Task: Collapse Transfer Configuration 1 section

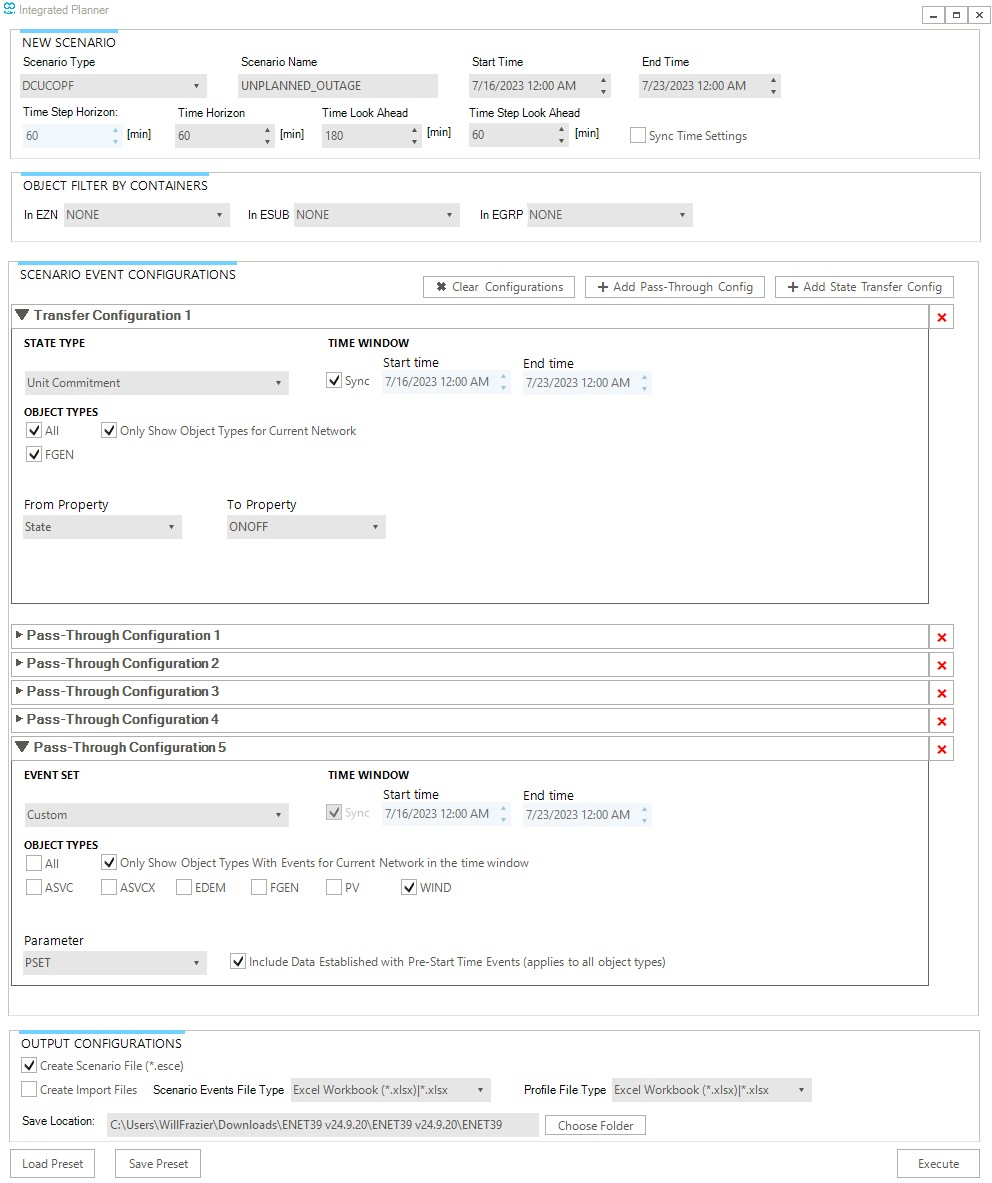Action: (x=22, y=315)
